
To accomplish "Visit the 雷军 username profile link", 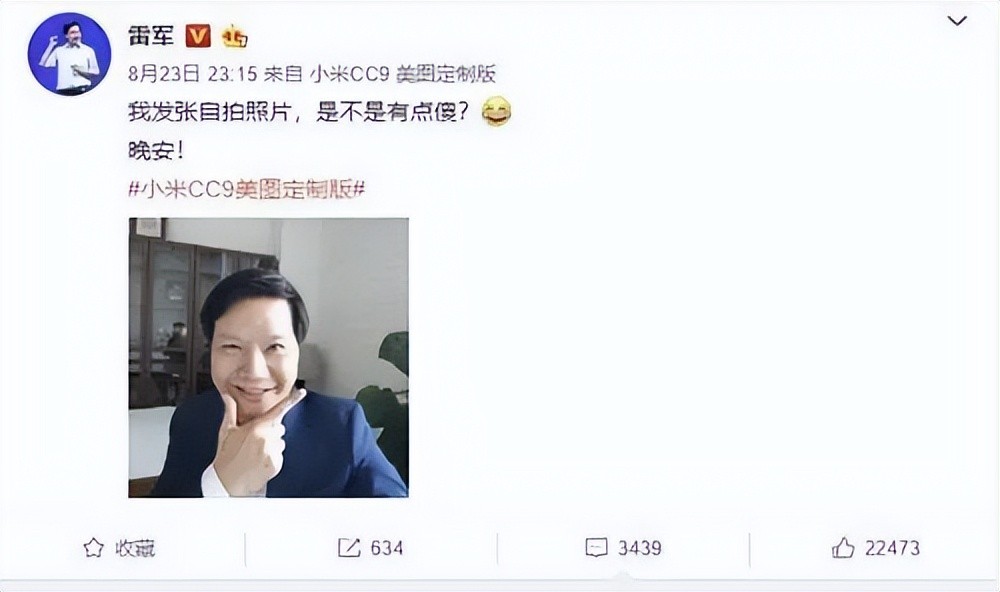I will point(151,36).
